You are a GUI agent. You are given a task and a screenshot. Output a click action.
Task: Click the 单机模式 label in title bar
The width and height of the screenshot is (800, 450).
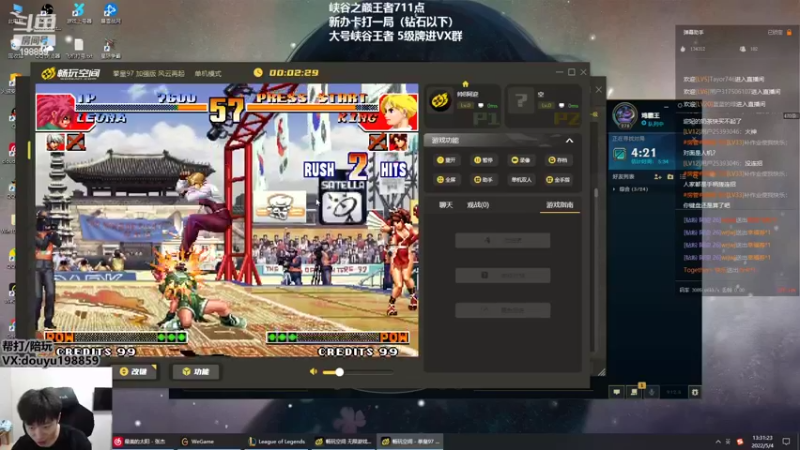pyautogui.click(x=208, y=73)
